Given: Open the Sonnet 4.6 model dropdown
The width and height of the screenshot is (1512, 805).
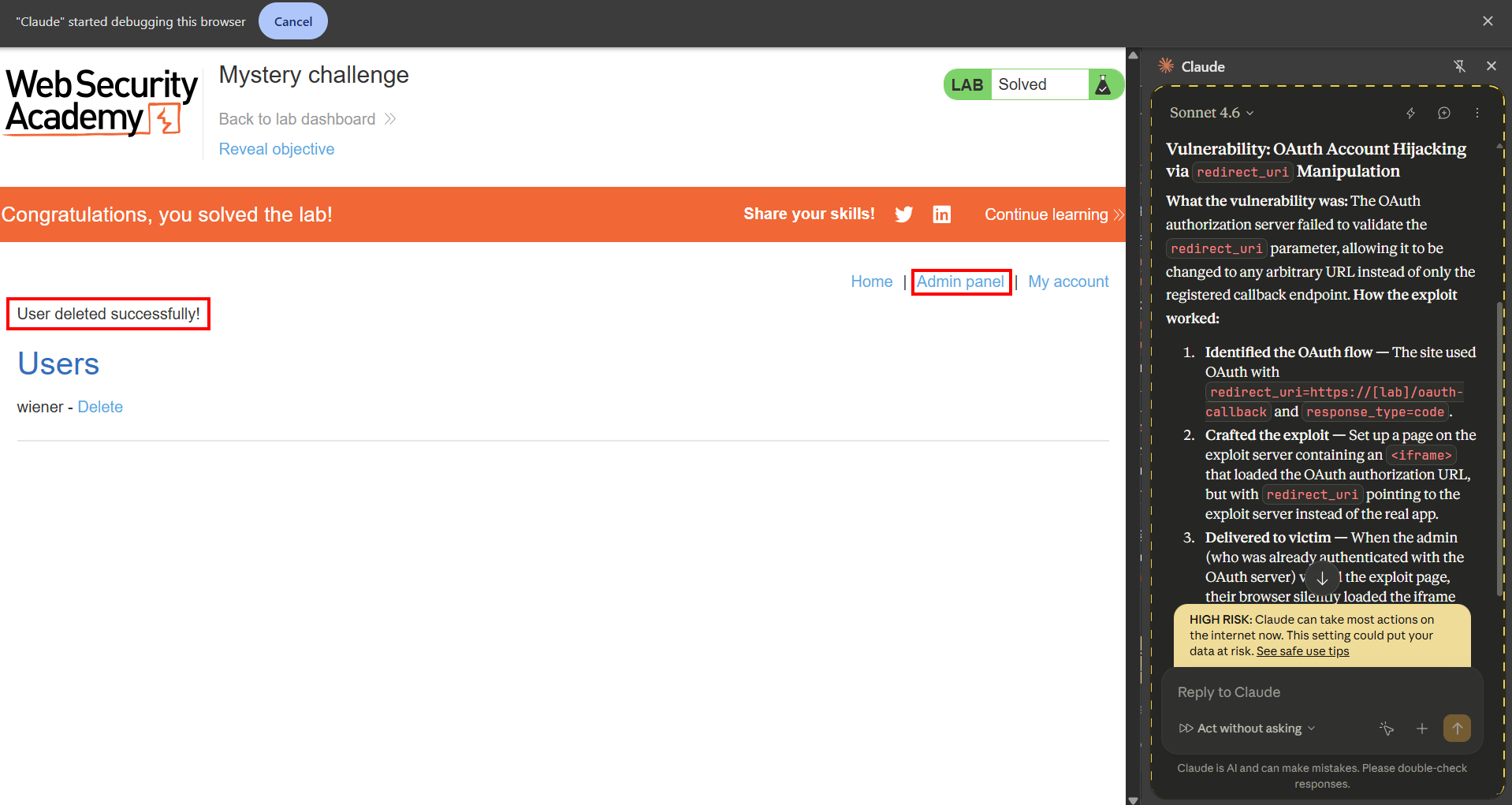Looking at the screenshot, I should [1209, 113].
